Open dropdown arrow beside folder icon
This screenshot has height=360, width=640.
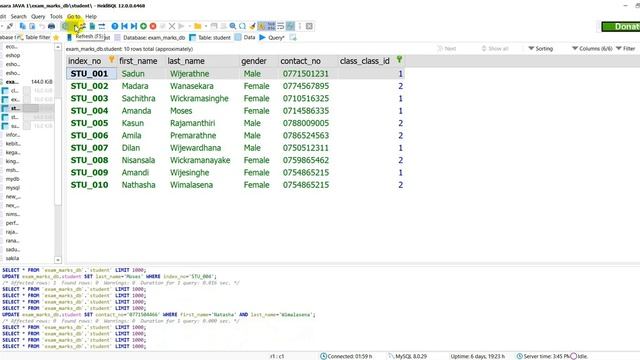pos(206,26)
